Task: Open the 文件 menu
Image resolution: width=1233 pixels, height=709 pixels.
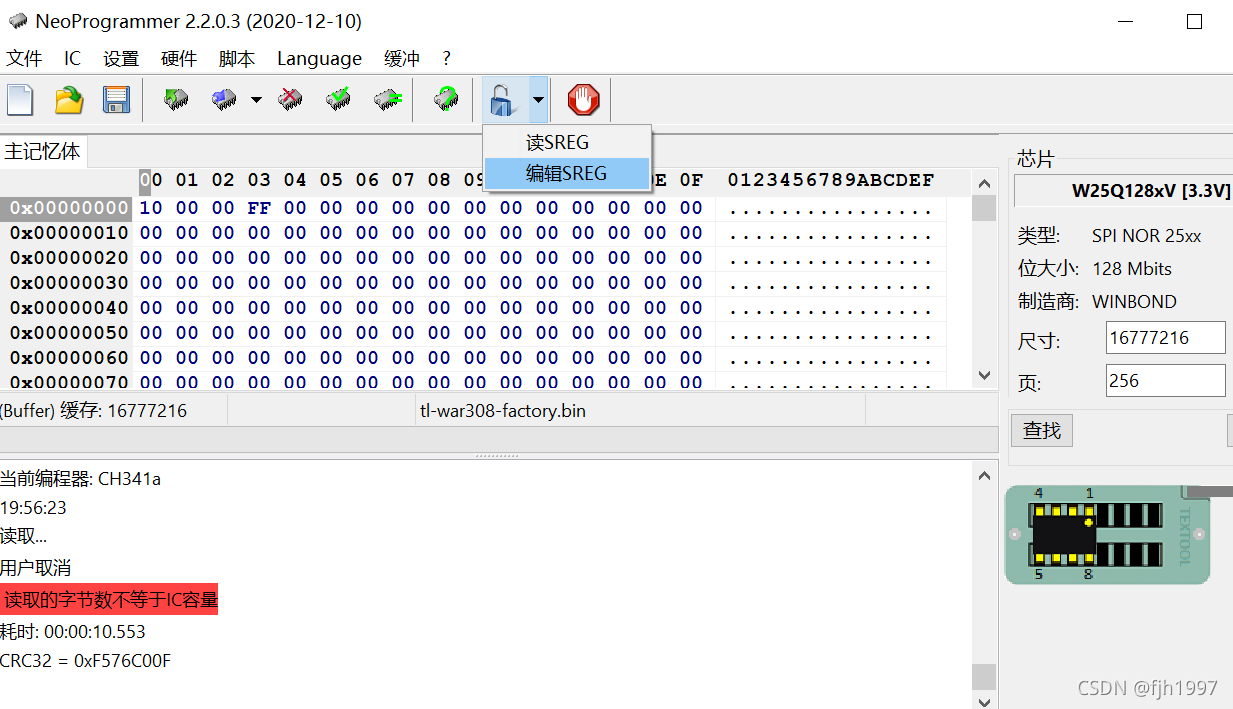Action: coord(24,59)
